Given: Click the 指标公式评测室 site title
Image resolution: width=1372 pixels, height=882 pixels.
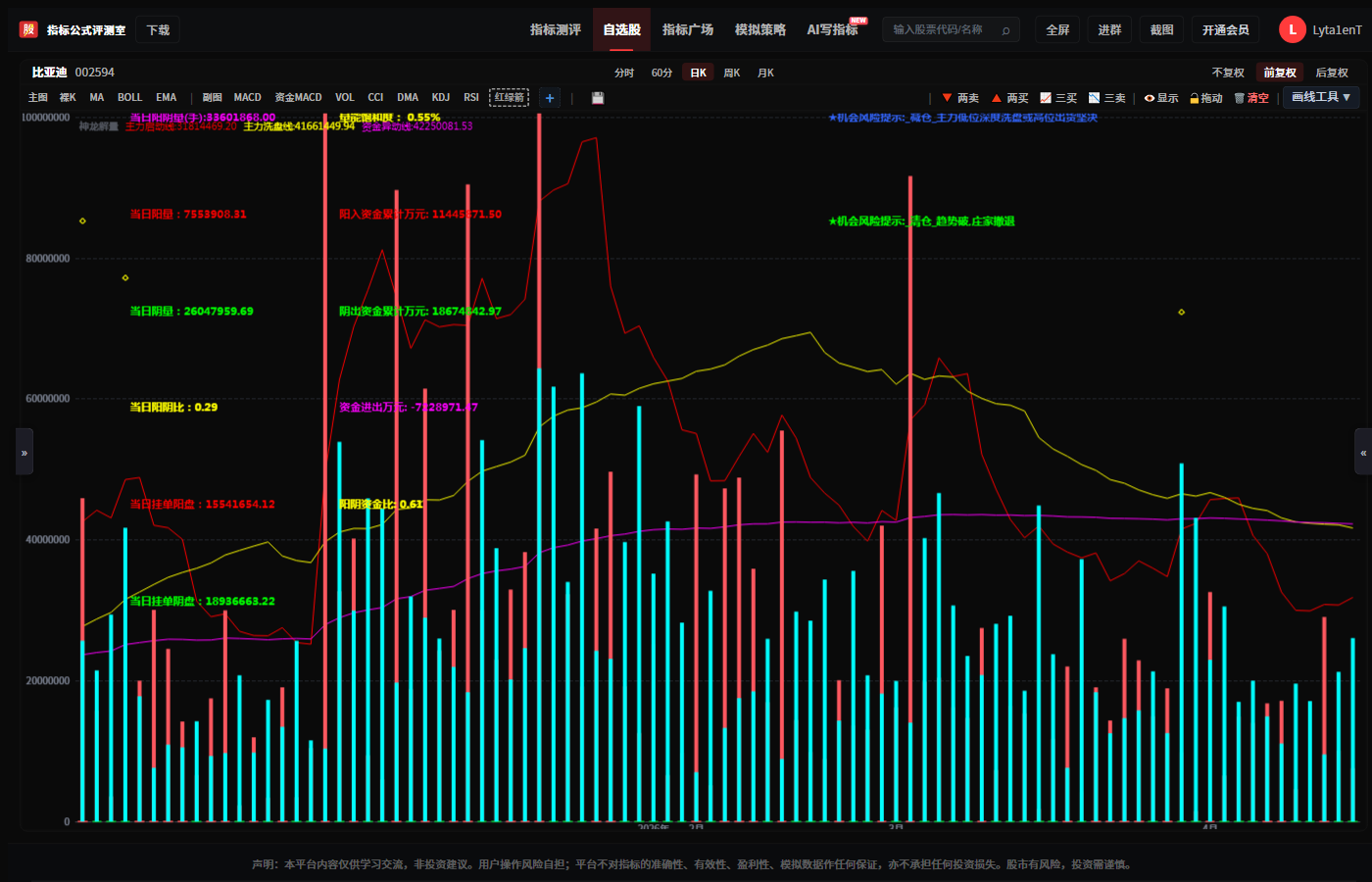Looking at the screenshot, I should click(86, 30).
